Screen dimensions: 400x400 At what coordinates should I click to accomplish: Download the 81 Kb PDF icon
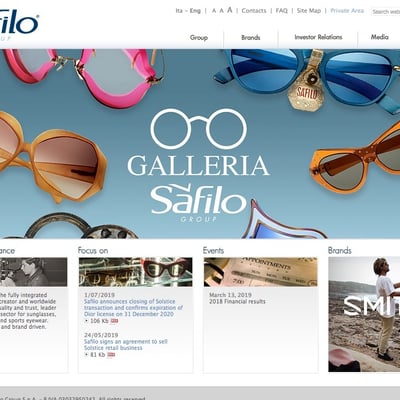(111, 355)
